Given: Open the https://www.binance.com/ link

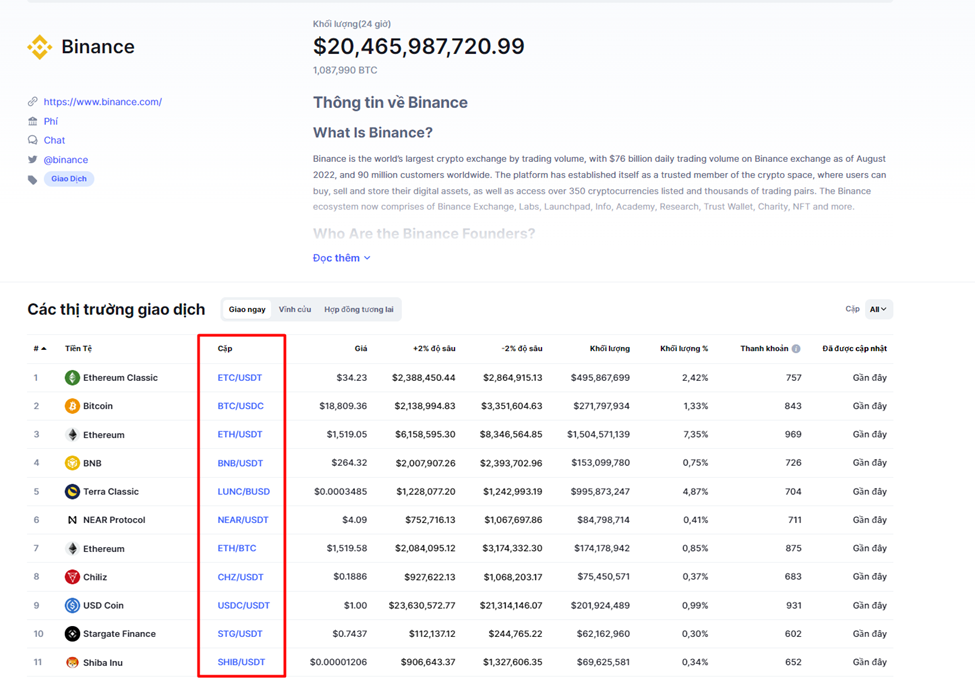Looking at the screenshot, I should (x=103, y=101).
